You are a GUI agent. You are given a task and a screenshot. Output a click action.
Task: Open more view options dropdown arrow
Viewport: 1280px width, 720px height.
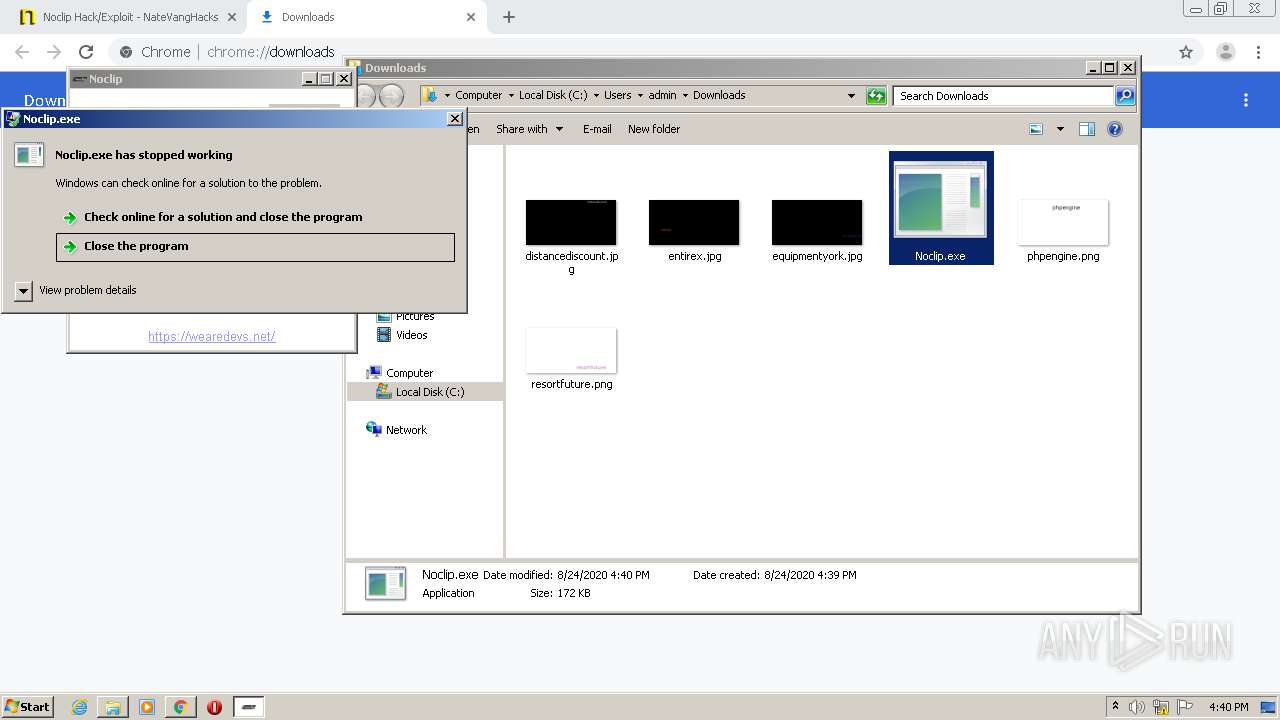1060,129
